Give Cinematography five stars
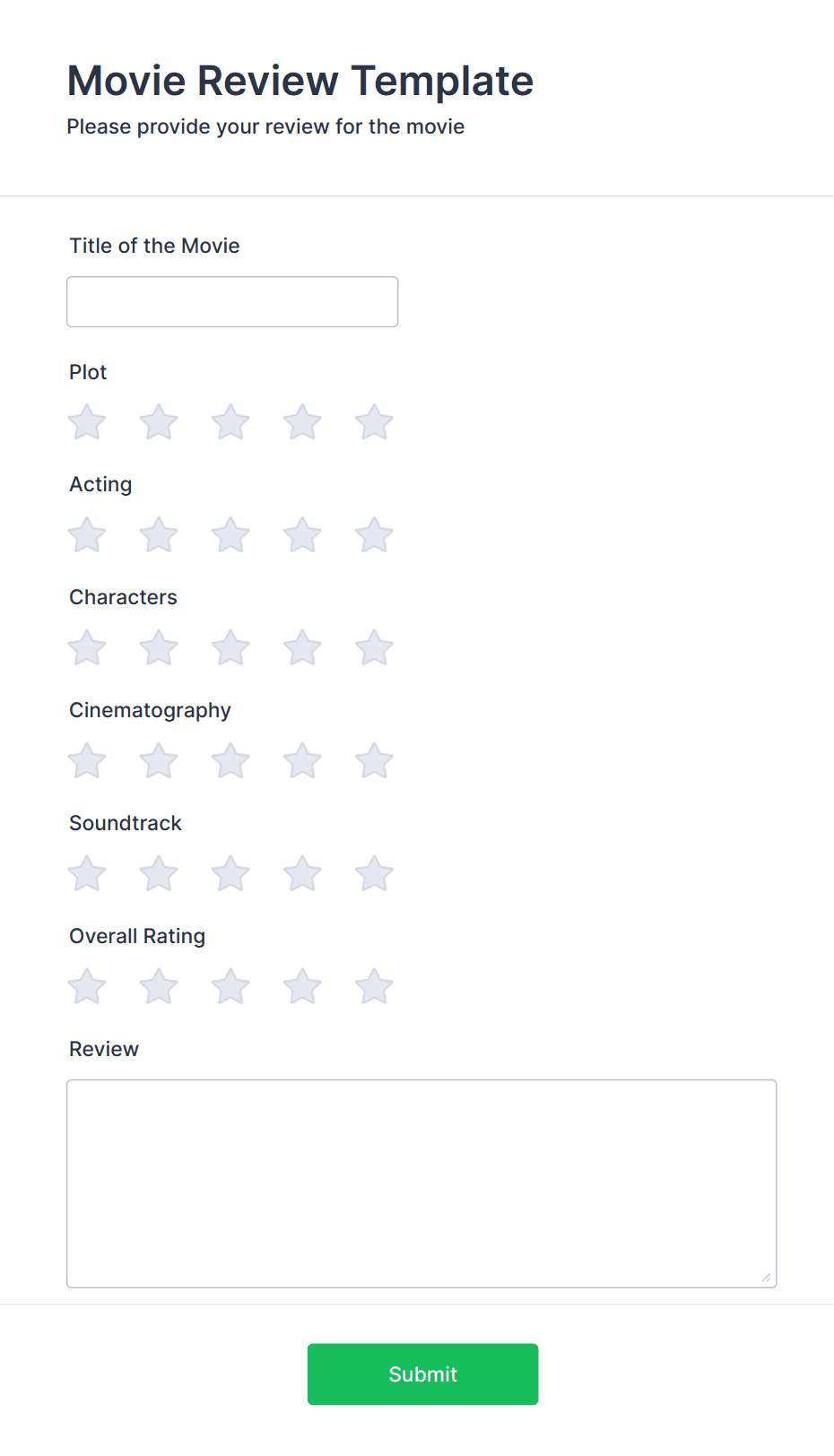The image size is (834, 1456). point(374,760)
